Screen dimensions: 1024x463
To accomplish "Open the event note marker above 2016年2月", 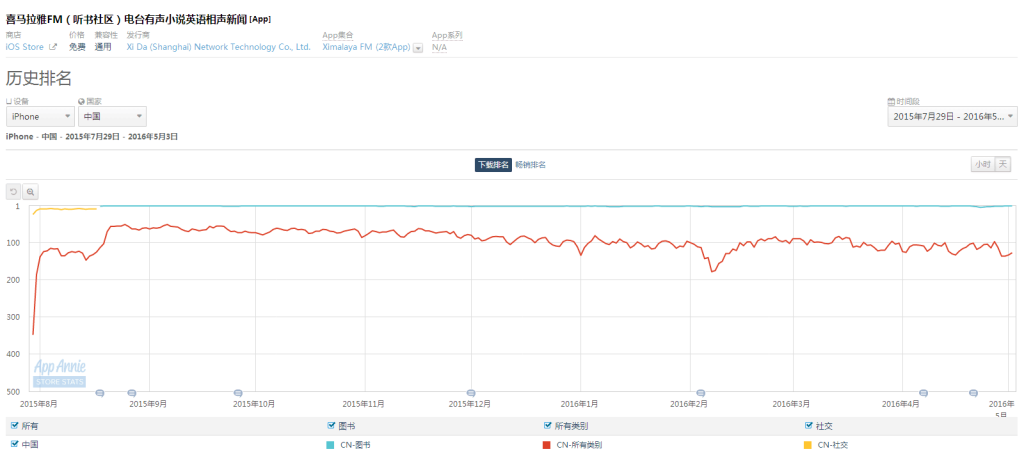I will pos(701,392).
